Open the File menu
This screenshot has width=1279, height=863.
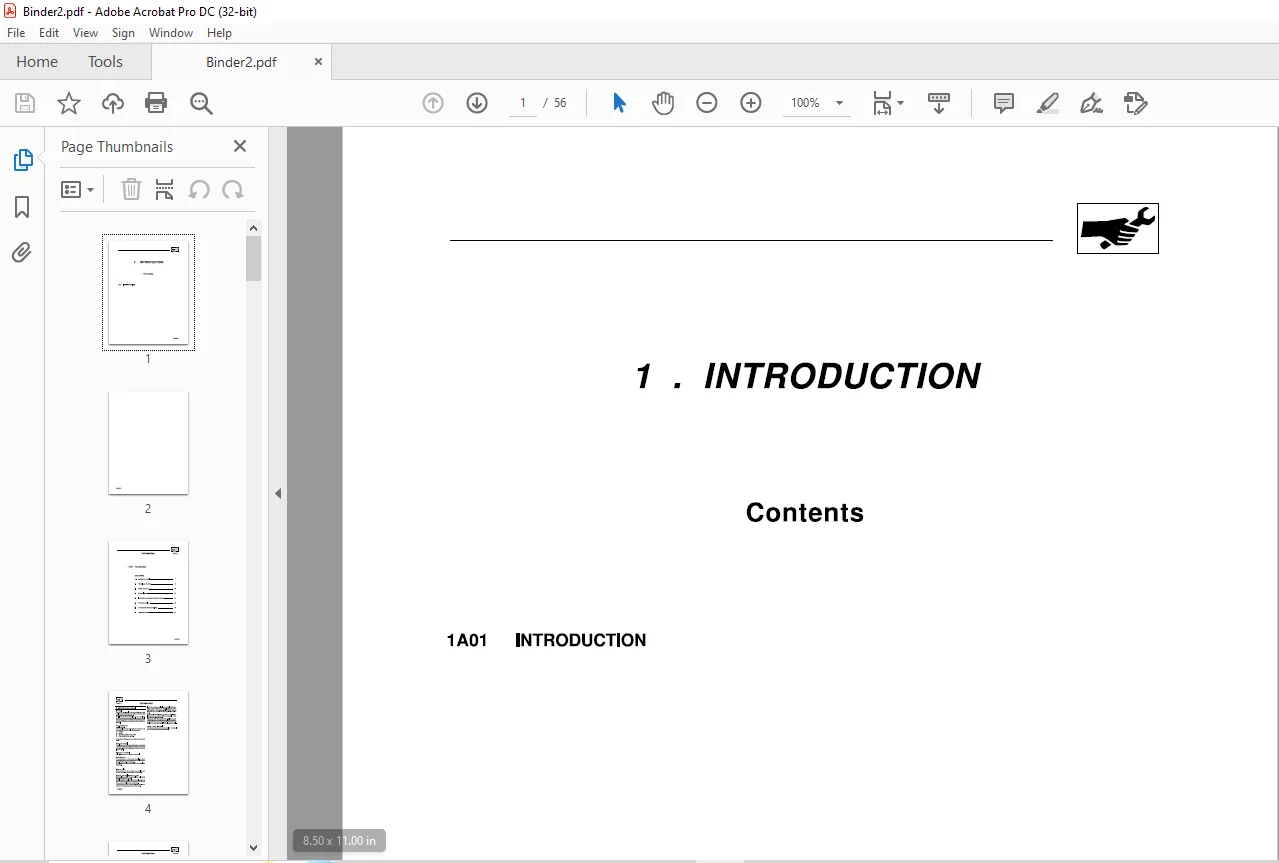tap(16, 33)
